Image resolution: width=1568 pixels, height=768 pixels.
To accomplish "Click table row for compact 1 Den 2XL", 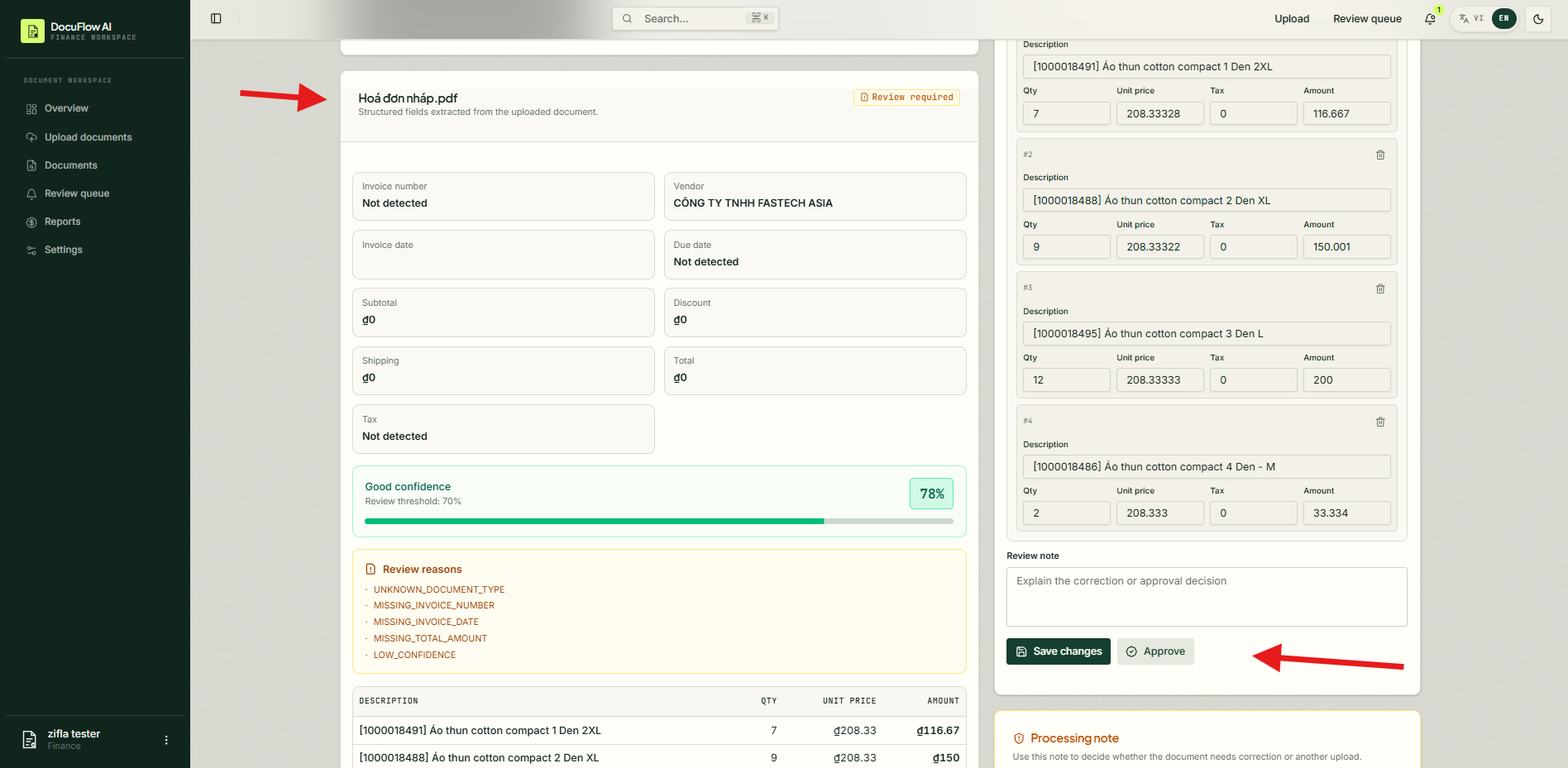I will (x=659, y=731).
